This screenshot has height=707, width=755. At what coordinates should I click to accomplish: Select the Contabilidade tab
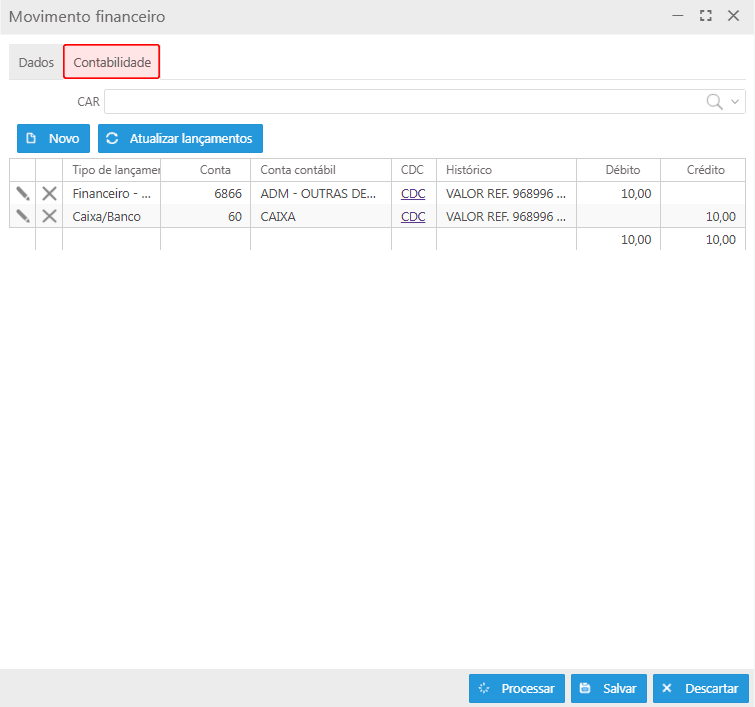112,62
